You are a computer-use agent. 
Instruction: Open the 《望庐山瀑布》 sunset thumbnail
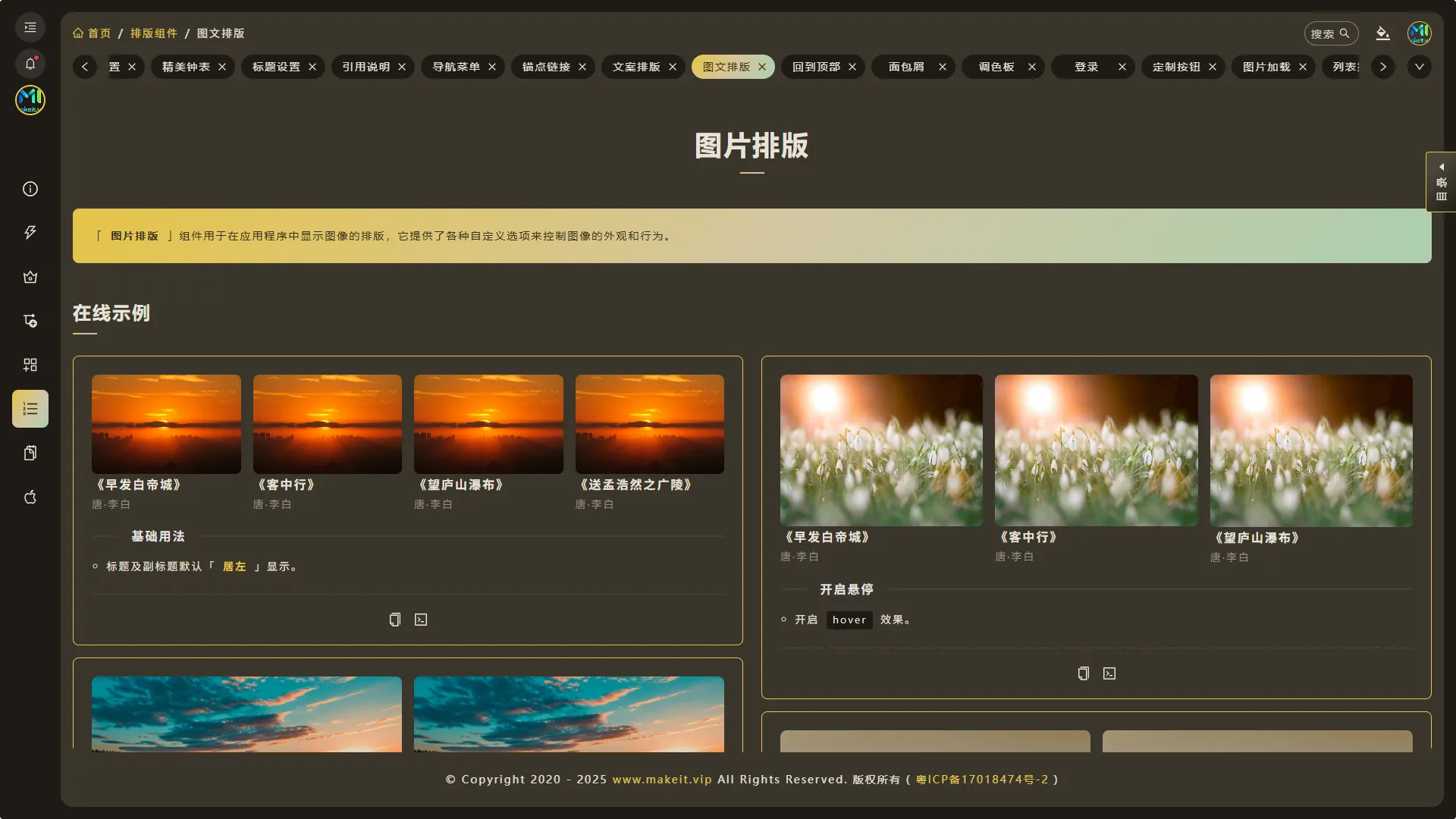[x=488, y=424]
